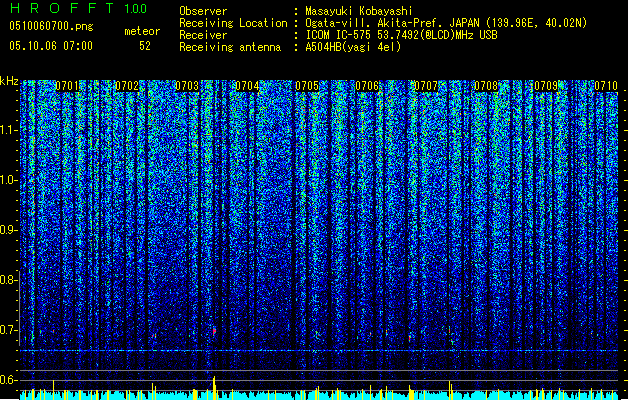Viewport: 629px width, 400px height.
Task: Click the 0701 time marker
Action: (67, 86)
